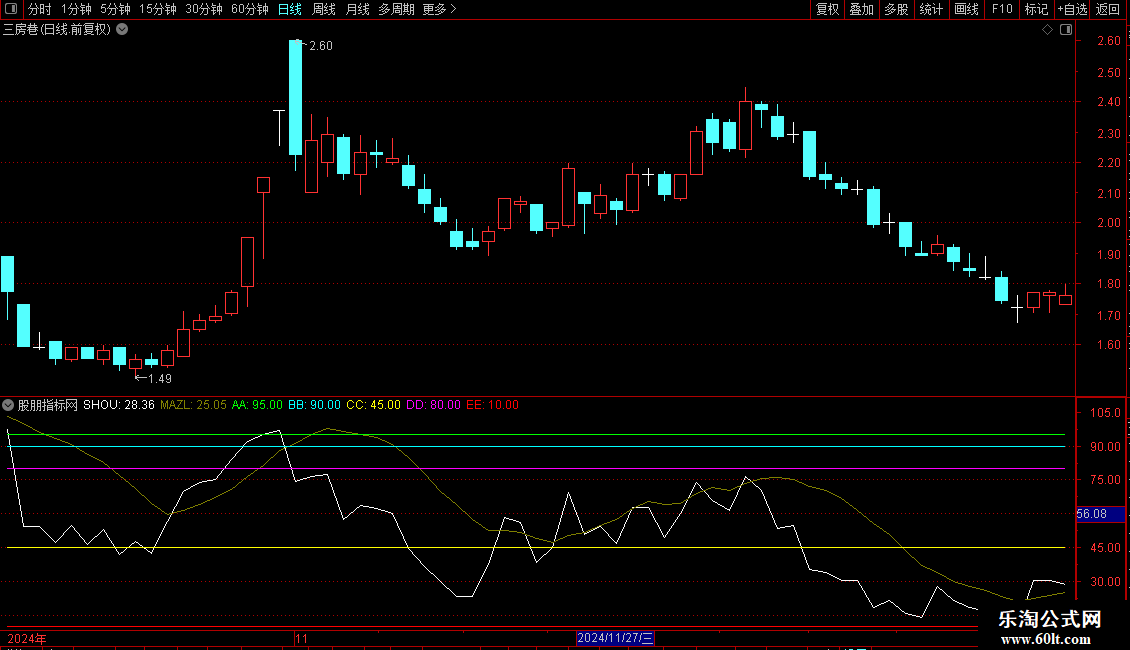Viewport: 1130px width, 650px height.
Task: Select the 1分钟 period tab
Action: coord(76,9)
